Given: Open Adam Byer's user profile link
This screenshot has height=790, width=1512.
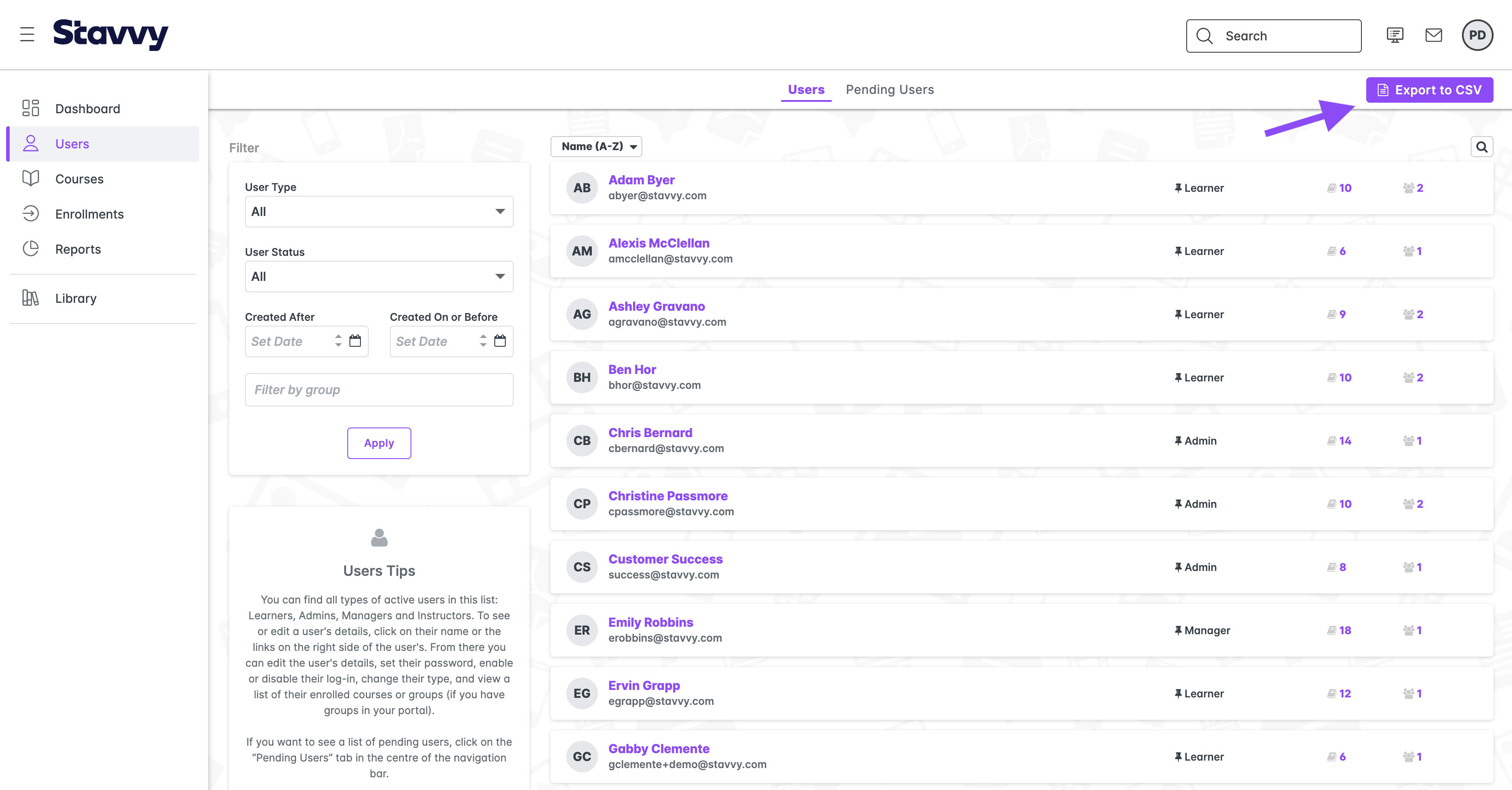Looking at the screenshot, I should [641, 180].
